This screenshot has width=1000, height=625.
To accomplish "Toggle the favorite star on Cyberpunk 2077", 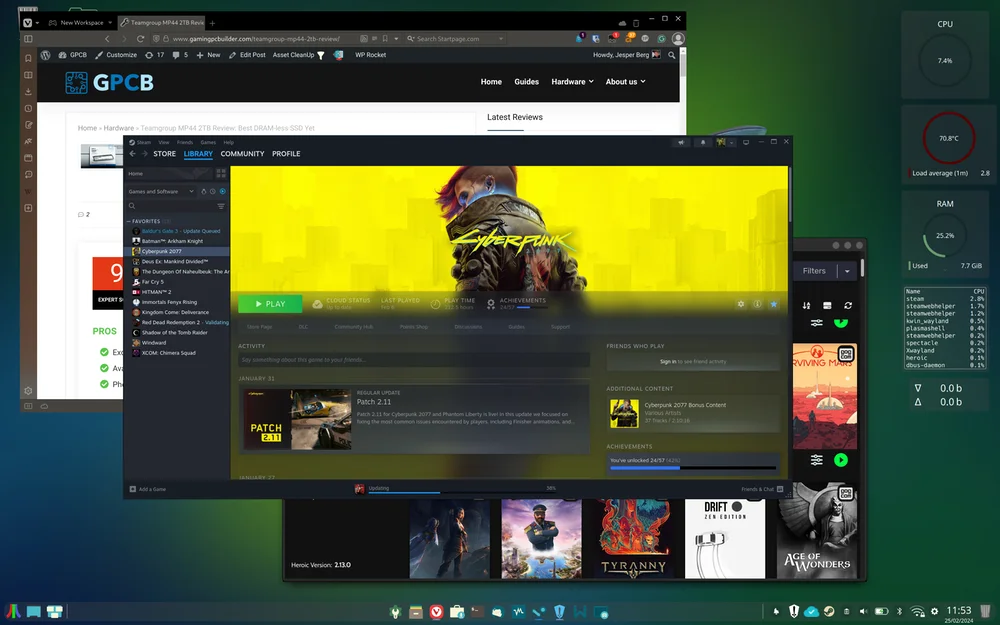I will (x=775, y=304).
